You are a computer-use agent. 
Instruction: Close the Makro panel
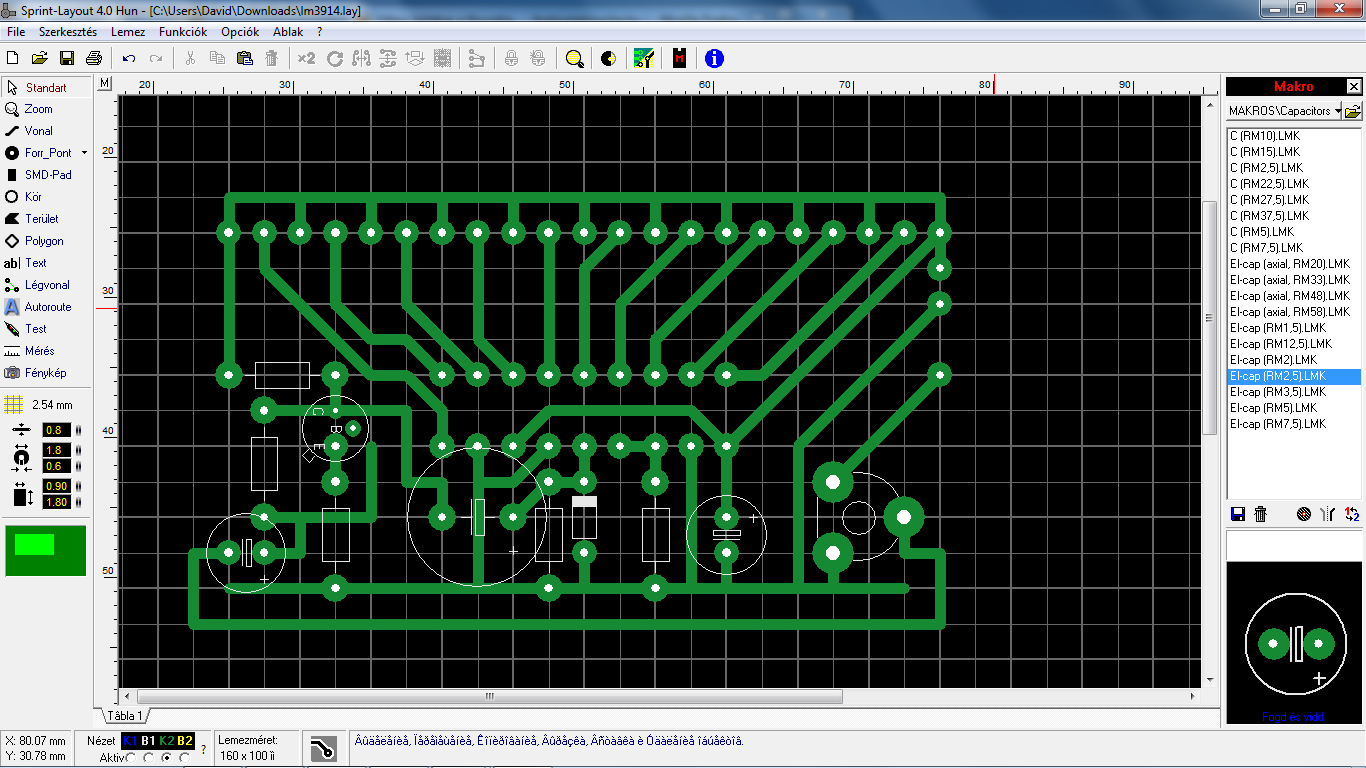[x=1354, y=87]
